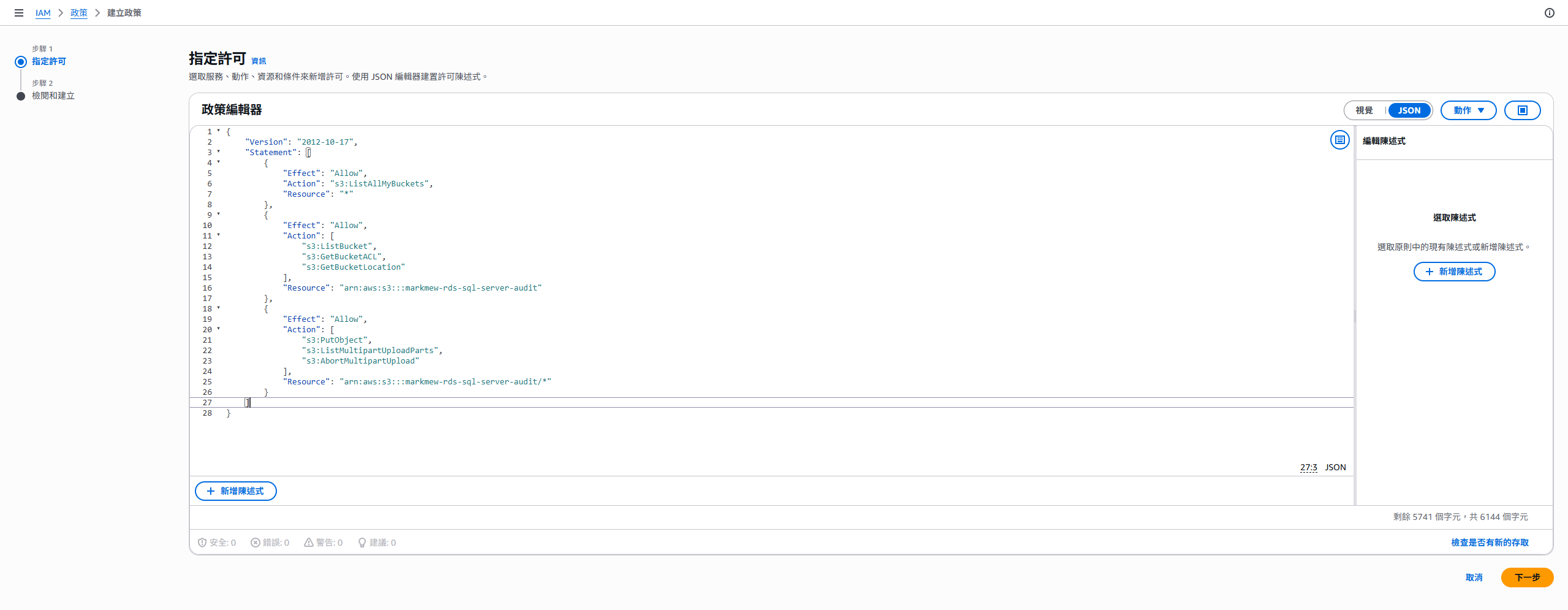Image resolution: width=1568 pixels, height=610 pixels.
Task: Open the 政策 breadcrumb link
Action: point(79,13)
